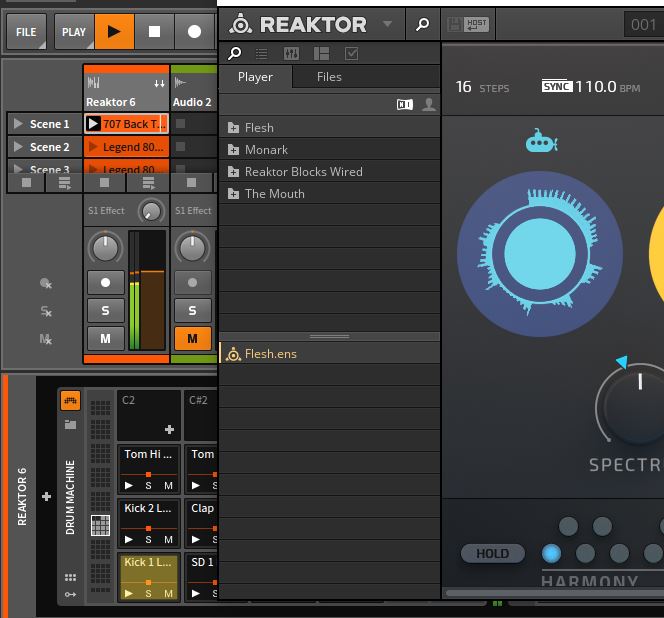
Task: Launch the Legend 80... clip in Scene 2
Action: point(93,147)
